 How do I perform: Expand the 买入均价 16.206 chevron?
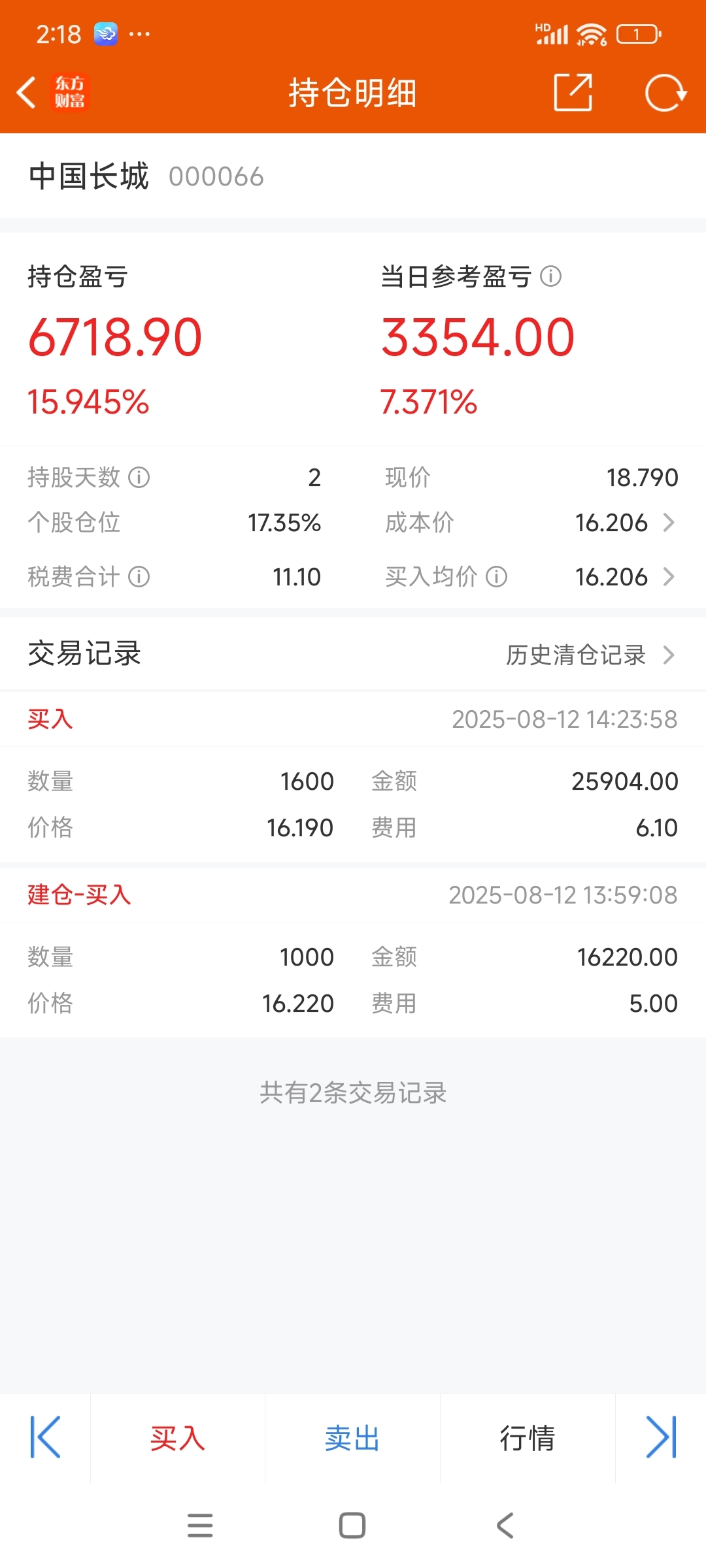[669, 577]
